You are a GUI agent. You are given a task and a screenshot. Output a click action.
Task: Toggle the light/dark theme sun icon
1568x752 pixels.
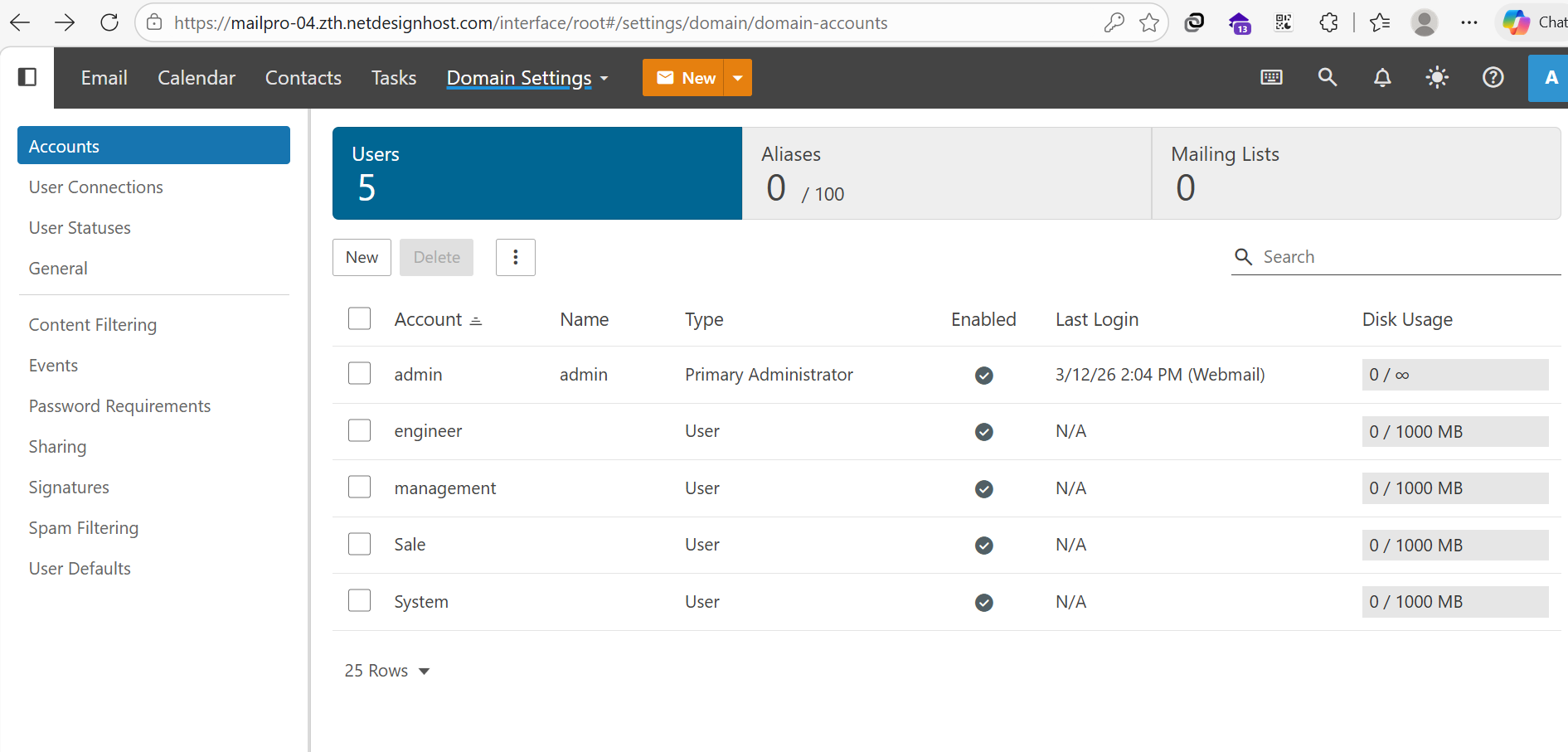tap(1437, 77)
